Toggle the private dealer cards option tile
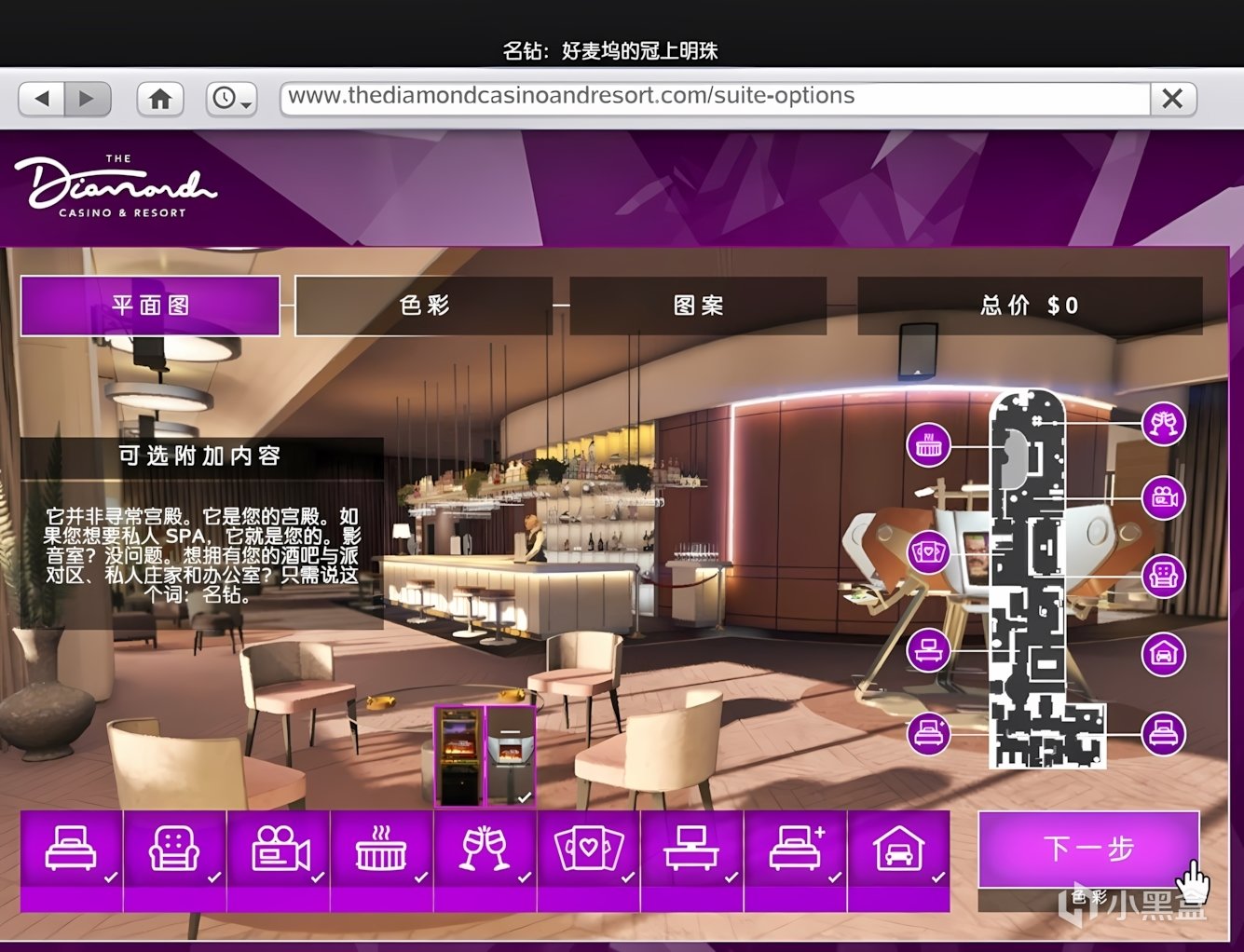Screen dimensions: 1244x952 (589, 861)
